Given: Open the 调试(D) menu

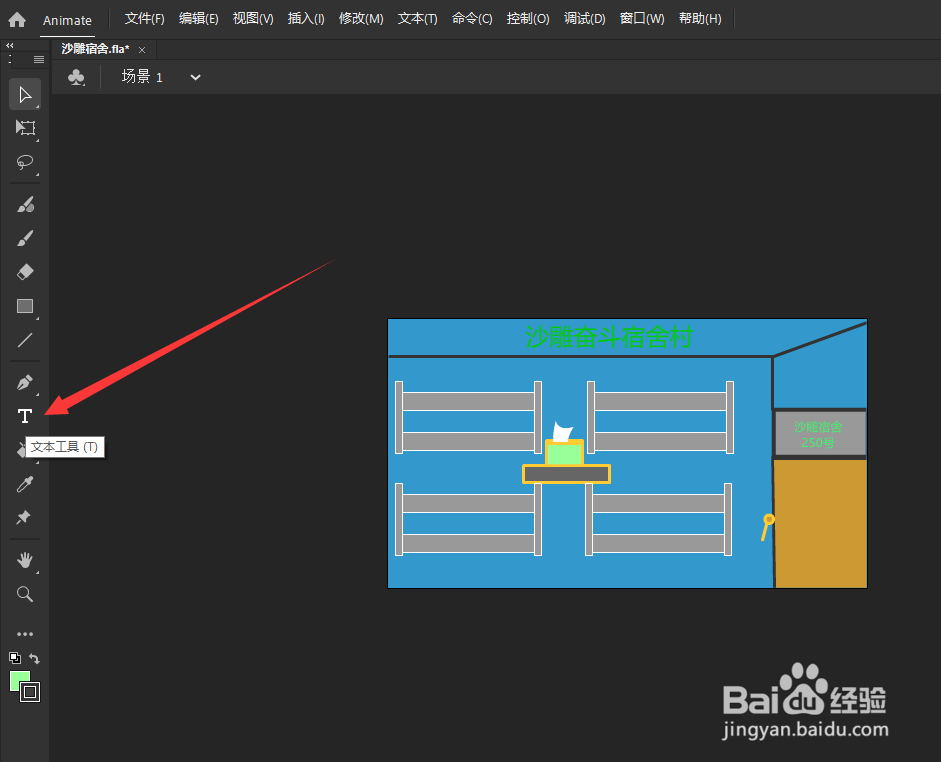Looking at the screenshot, I should pyautogui.click(x=585, y=19).
